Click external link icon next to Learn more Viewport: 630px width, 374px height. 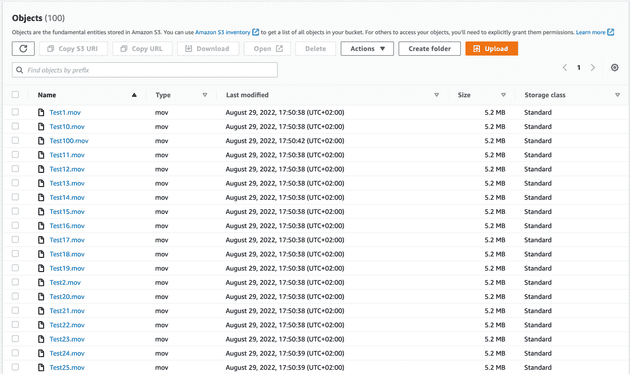tap(610, 32)
